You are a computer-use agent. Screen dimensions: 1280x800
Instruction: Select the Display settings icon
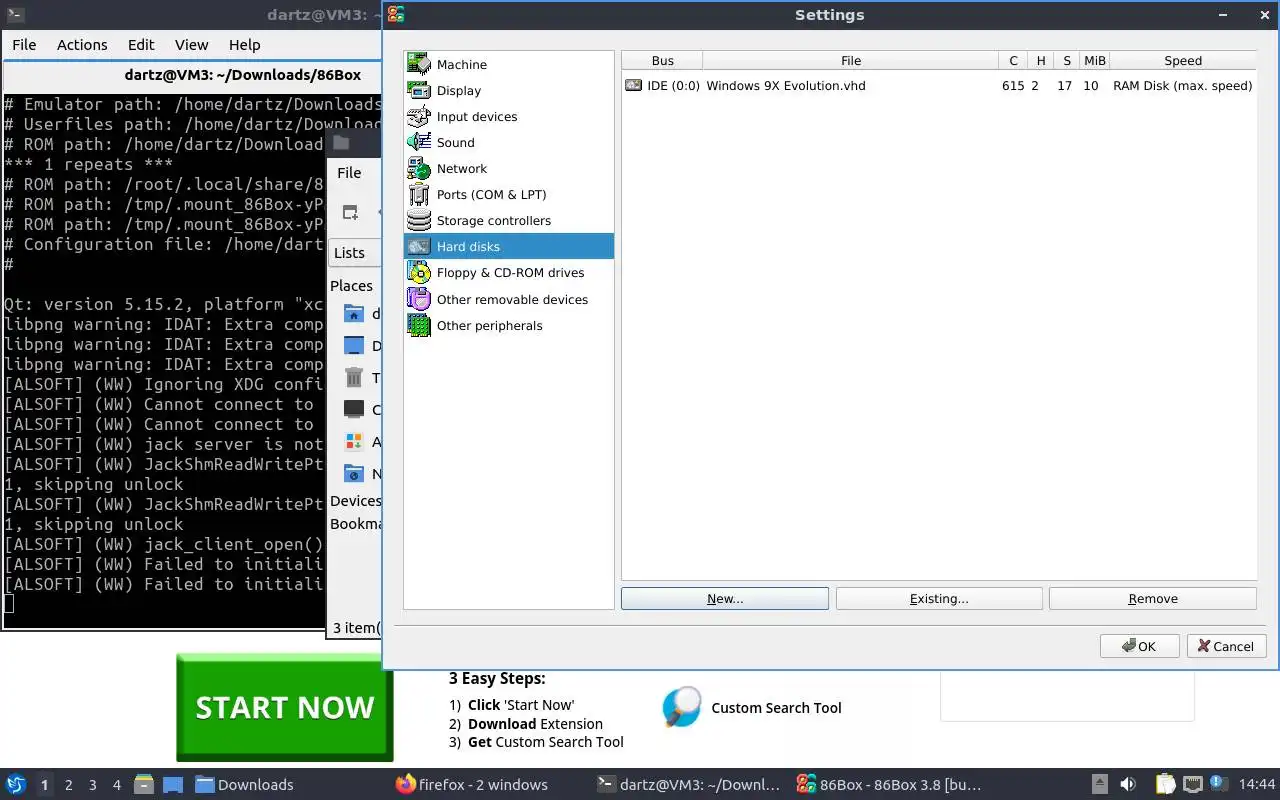(419, 90)
